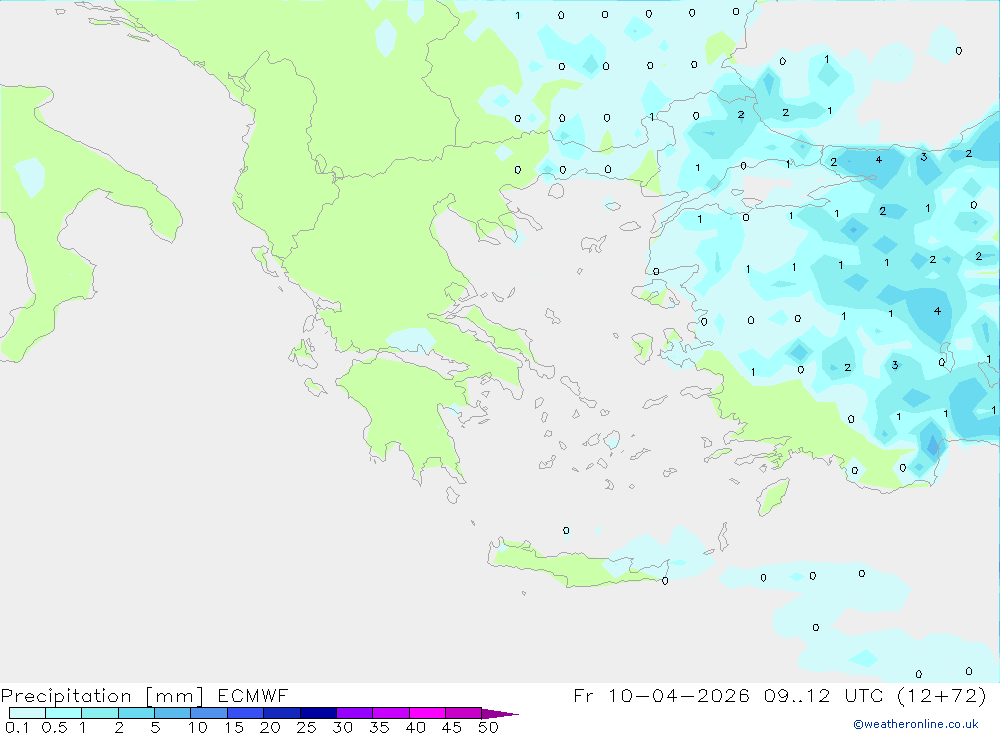Click the '15' legend scale label

[234, 727]
